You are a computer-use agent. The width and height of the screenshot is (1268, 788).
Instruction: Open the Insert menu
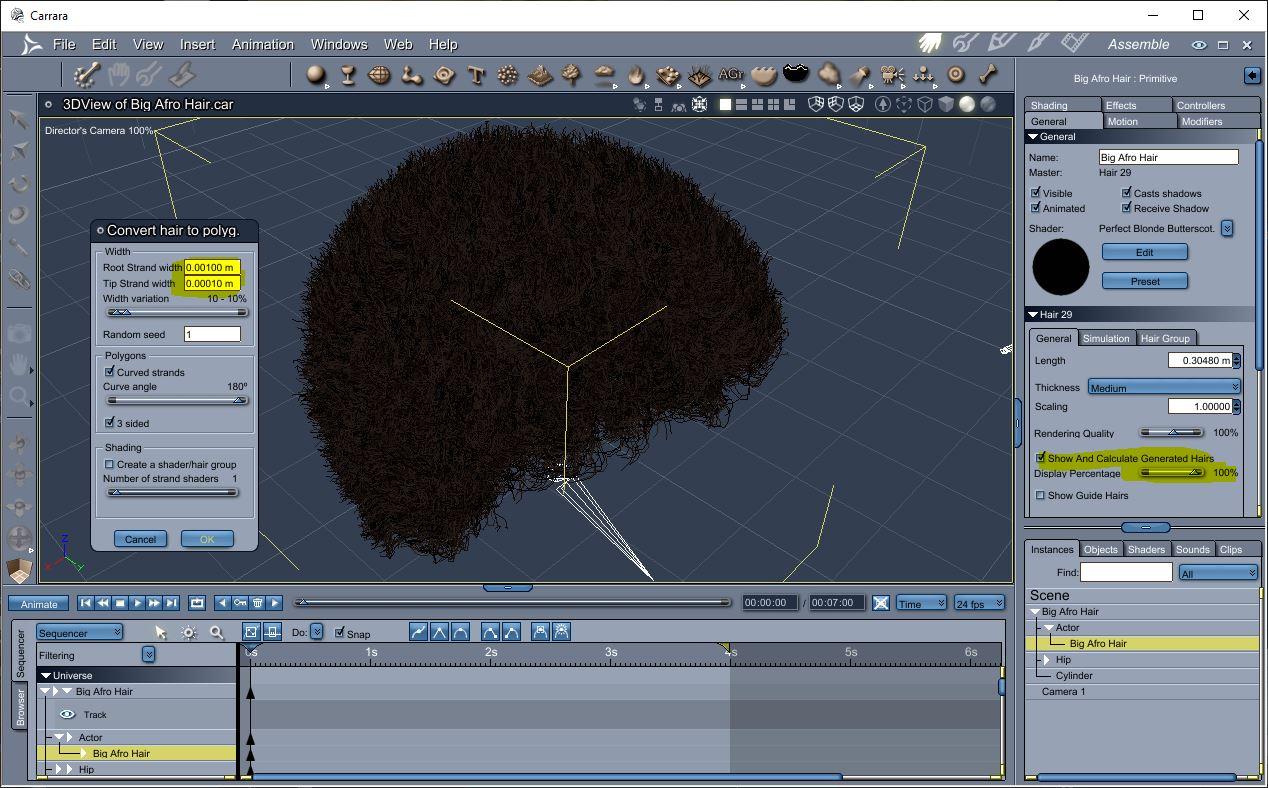(197, 44)
